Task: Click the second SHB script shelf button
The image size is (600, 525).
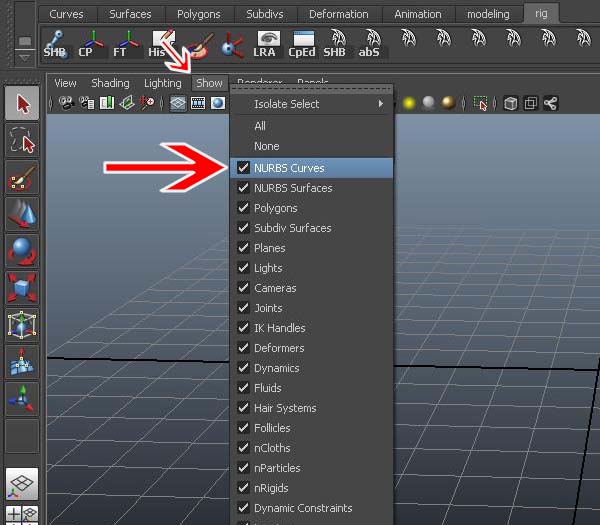Action: tap(336, 45)
